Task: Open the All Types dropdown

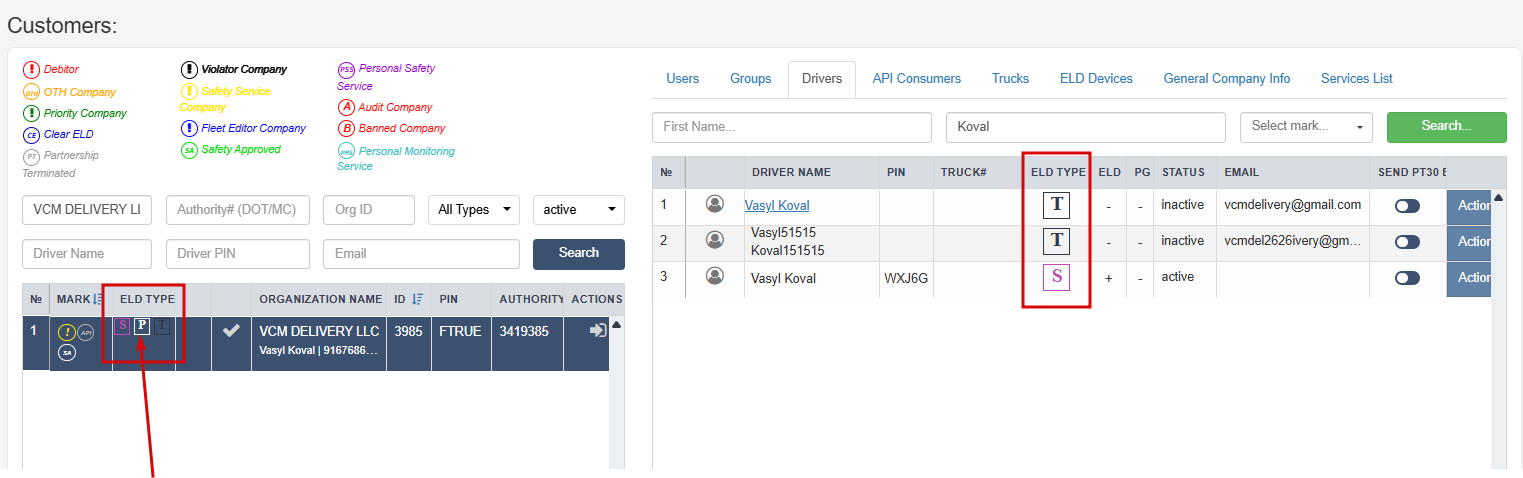Action: pos(474,210)
